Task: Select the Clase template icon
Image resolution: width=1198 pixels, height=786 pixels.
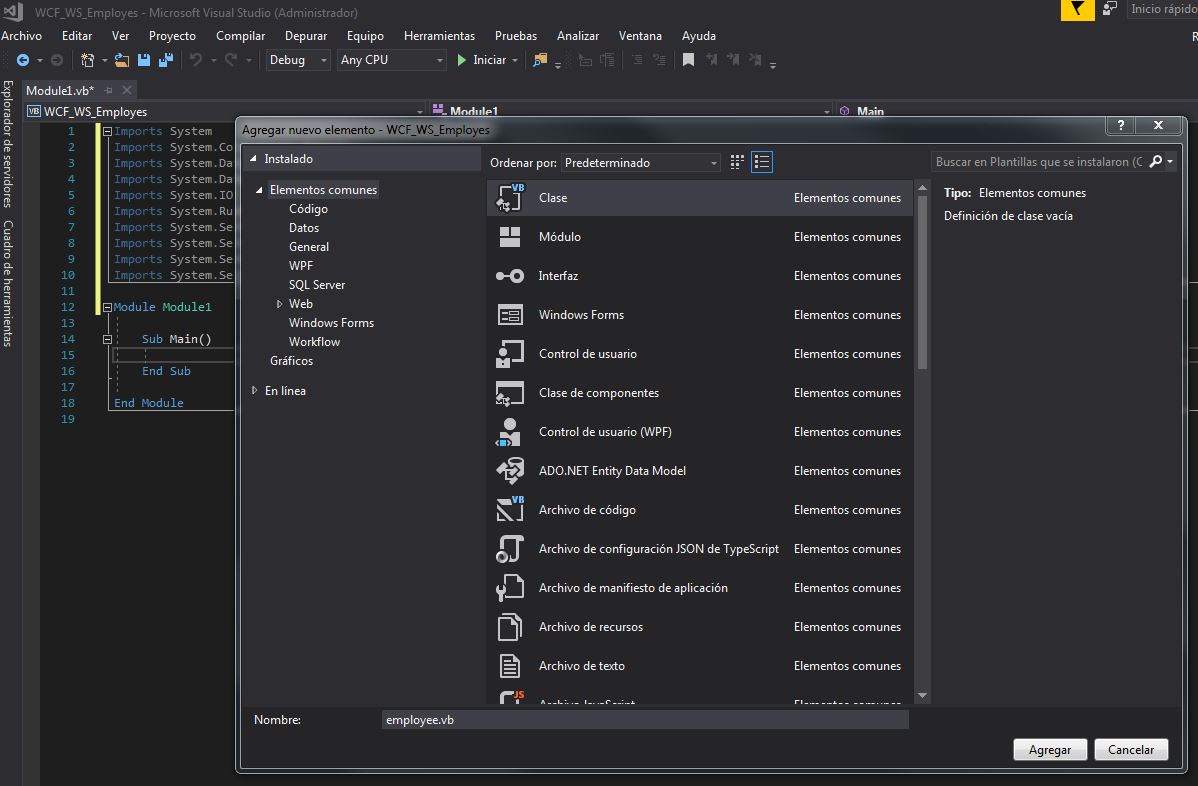Action: pyautogui.click(x=510, y=198)
